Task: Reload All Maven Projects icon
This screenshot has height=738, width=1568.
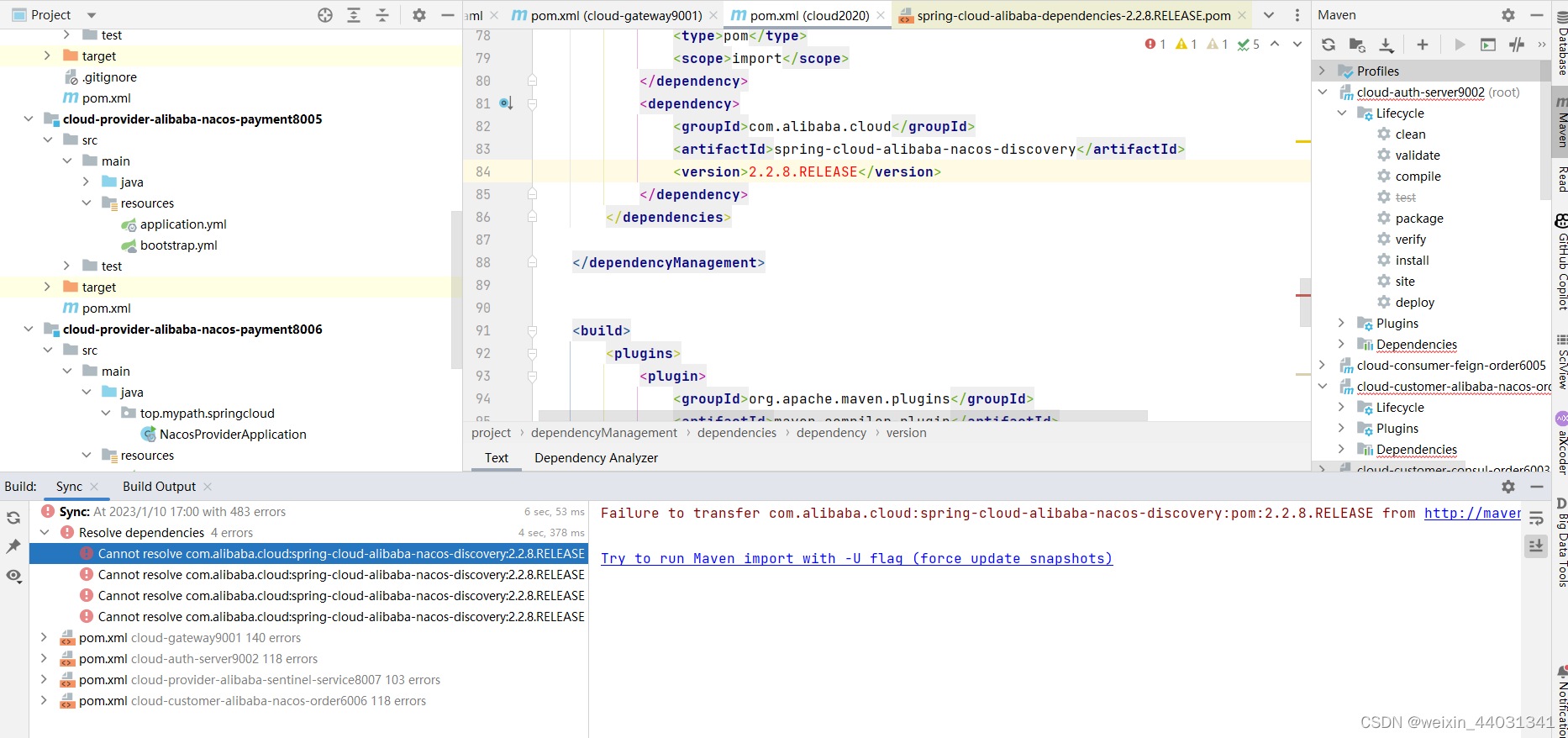Action: coord(1329,45)
